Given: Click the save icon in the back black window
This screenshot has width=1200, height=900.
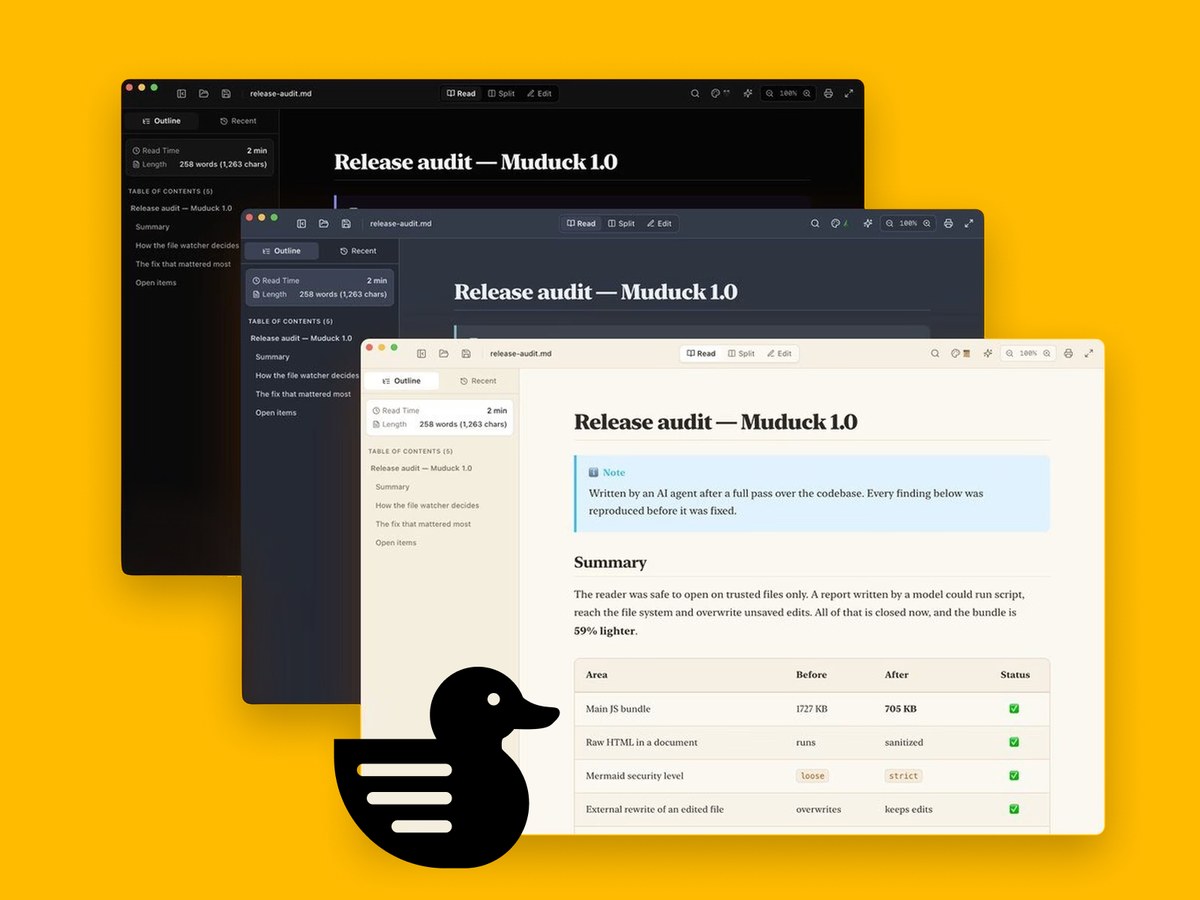Looking at the screenshot, I should point(226,93).
